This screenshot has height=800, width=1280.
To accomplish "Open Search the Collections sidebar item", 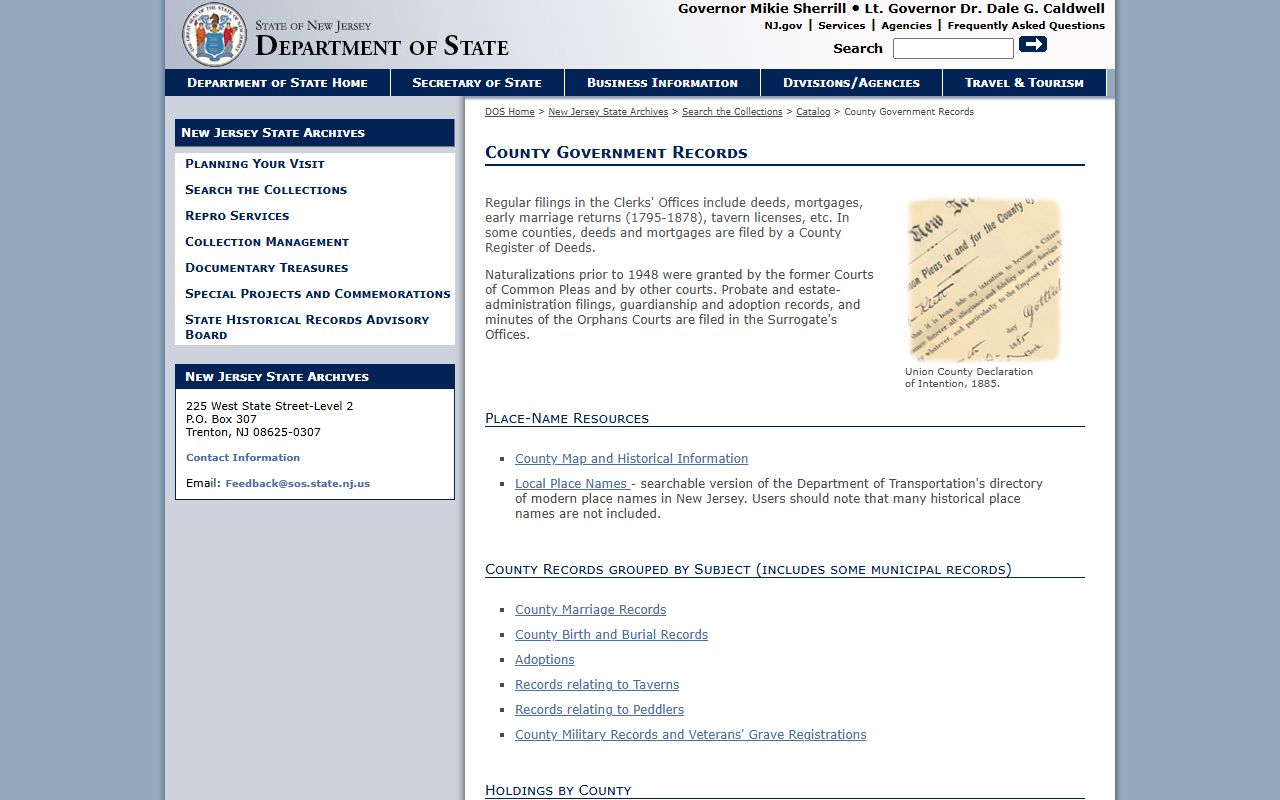I will 266,190.
